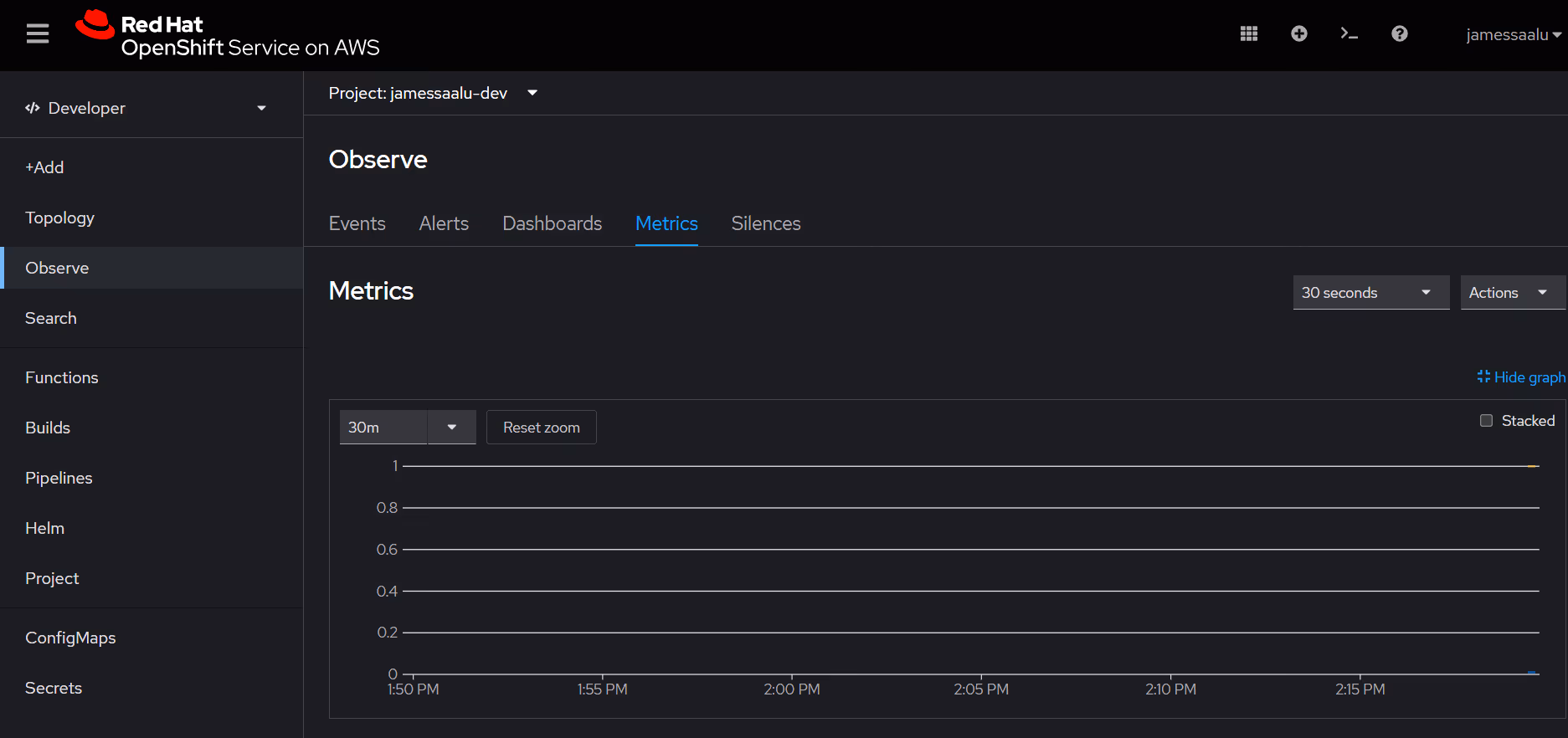The width and height of the screenshot is (1568, 738).
Task: Open Pipelines from the left navigation
Action: pyautogui.click(x=59, y=478)
